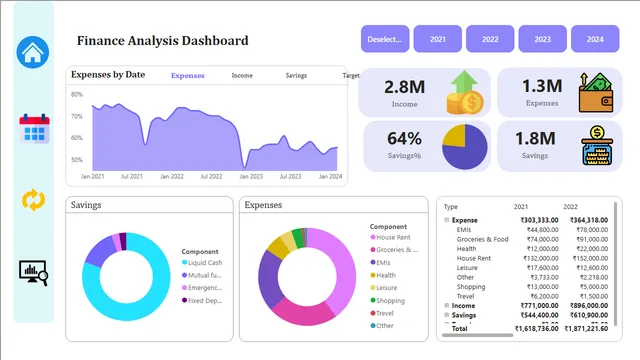
Task: Open the calendar icon in sidebar
Action: point(34,129)
